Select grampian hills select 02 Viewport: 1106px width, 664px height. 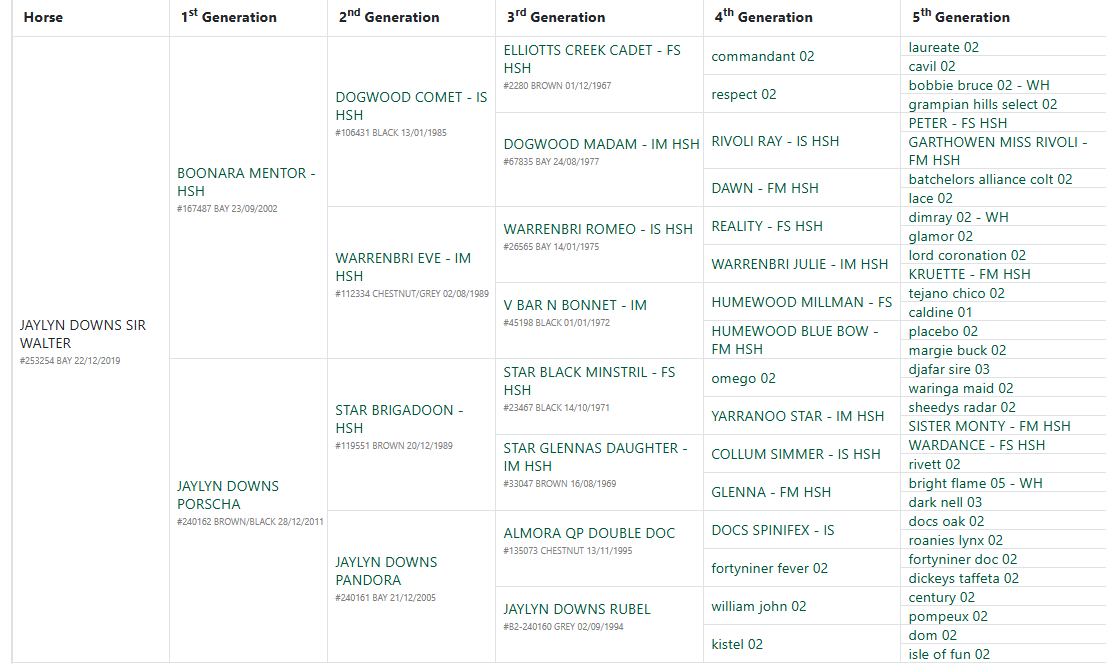tap(983, 104)
